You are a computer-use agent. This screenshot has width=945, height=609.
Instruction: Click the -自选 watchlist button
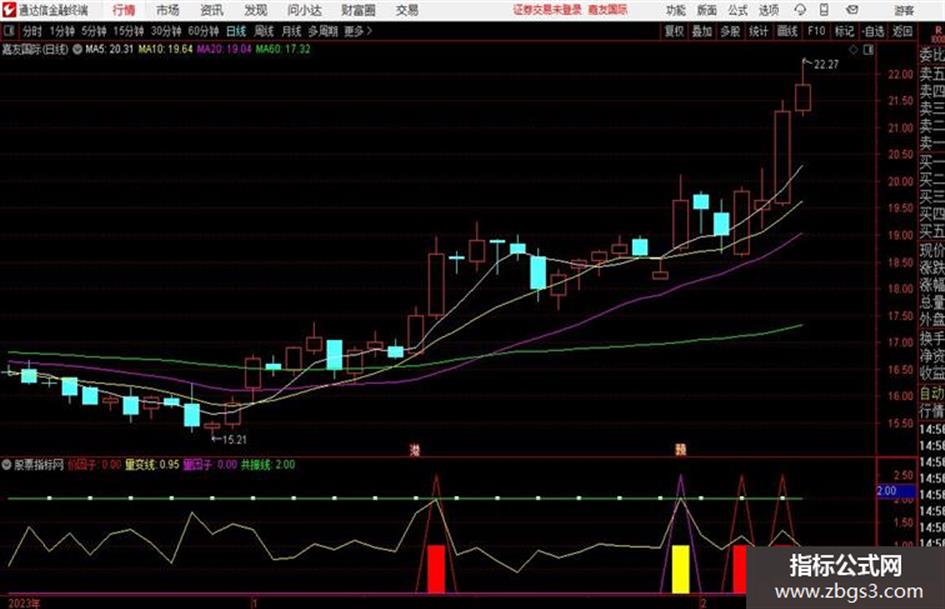click(873, 31)
